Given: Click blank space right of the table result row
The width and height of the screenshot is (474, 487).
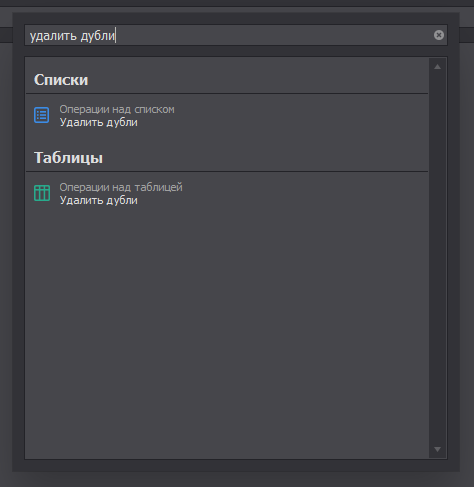Looking at the screenshot, I should (300, 194).
